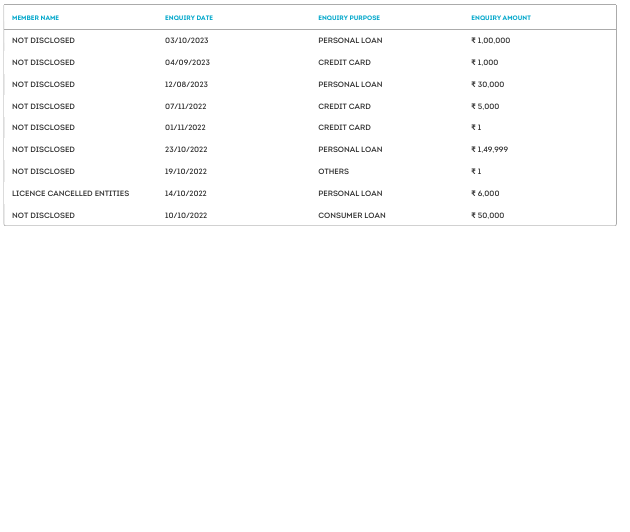Select the 03/10/2023 enquiry date cell
The image size is (630, 532).
tap(187, 41)
